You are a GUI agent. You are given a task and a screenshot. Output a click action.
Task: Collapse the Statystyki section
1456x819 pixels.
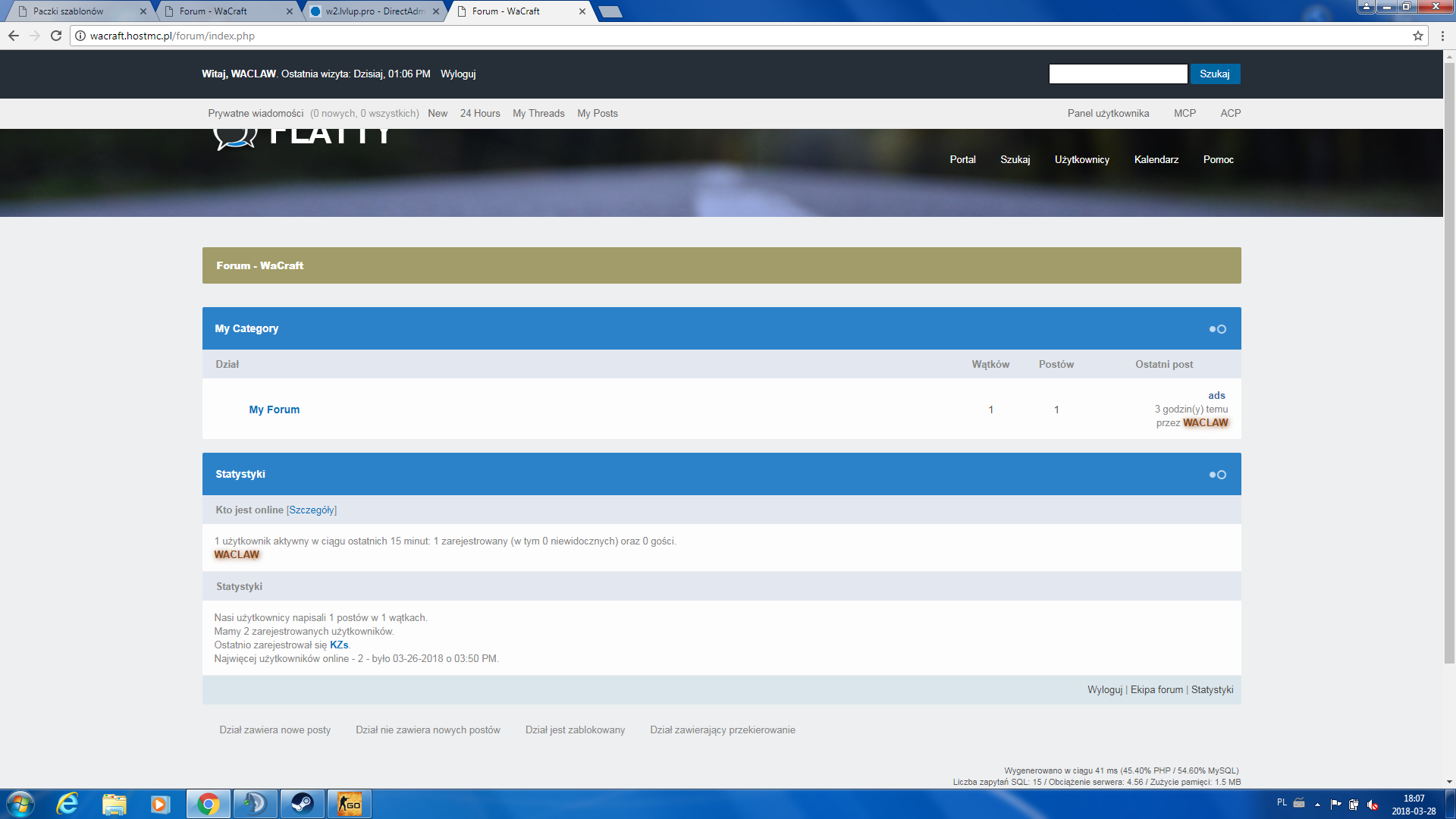1217,475
